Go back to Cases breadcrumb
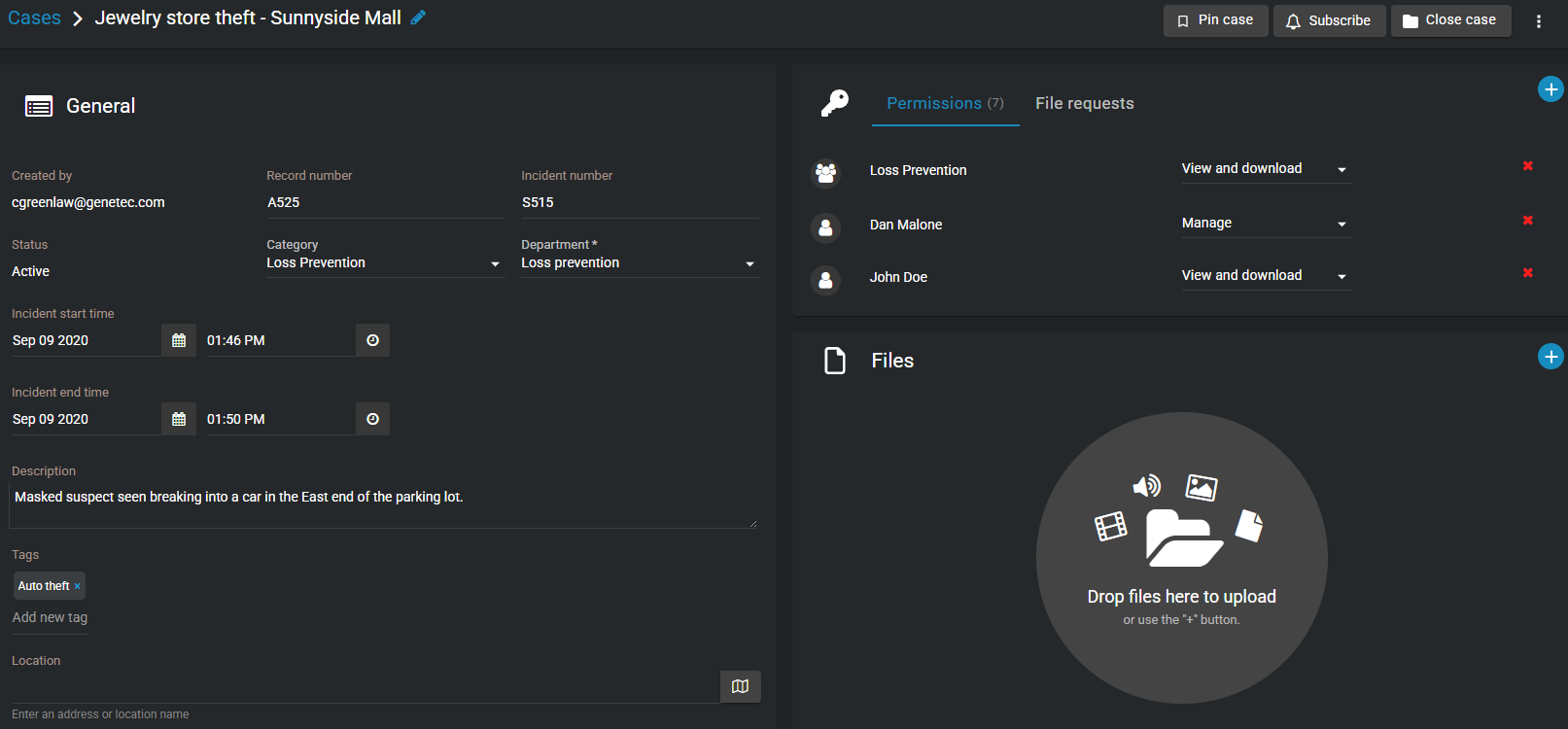This screenshot has height=729, width=1568. 34,17
